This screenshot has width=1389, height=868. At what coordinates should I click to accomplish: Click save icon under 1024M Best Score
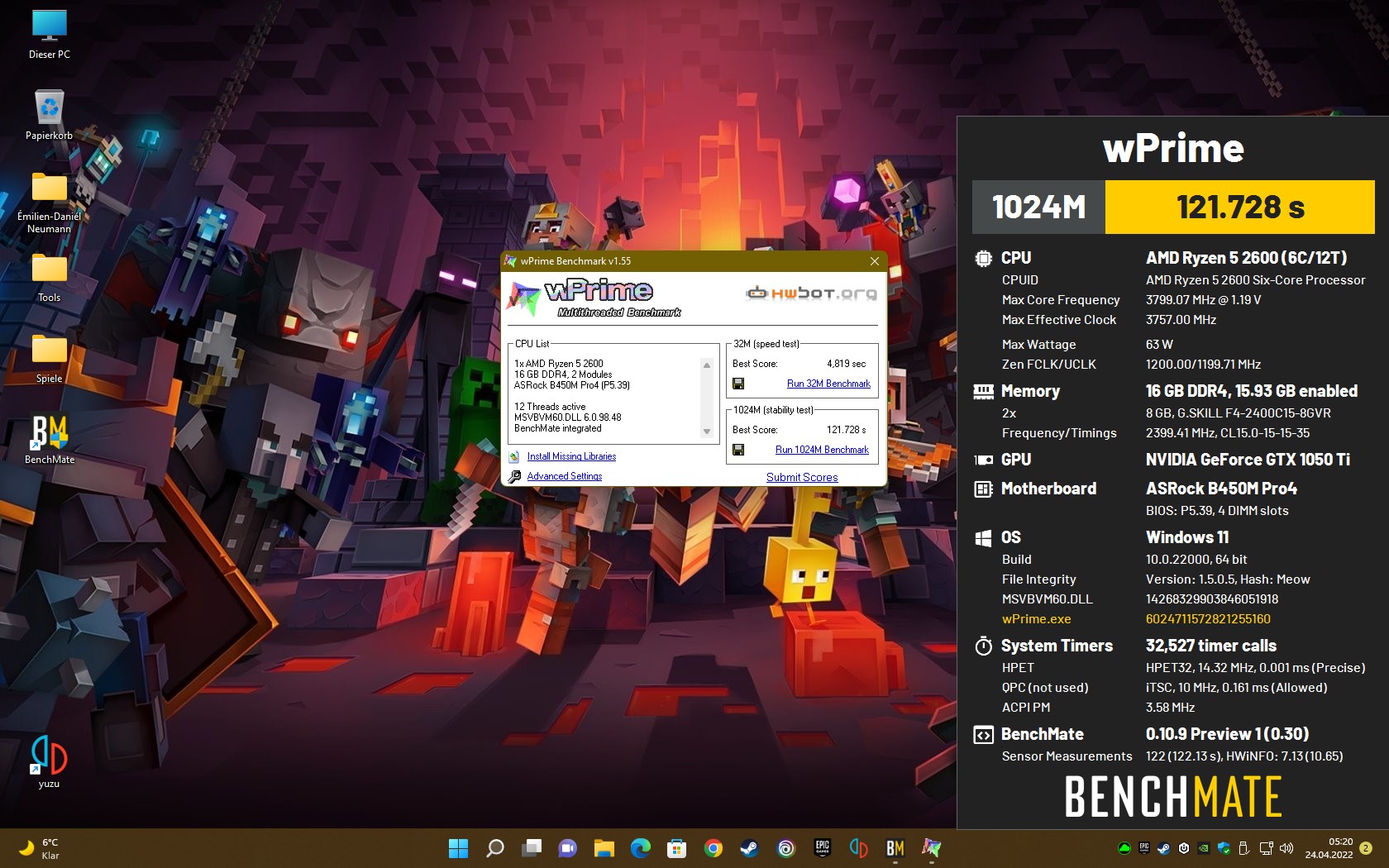738,450
